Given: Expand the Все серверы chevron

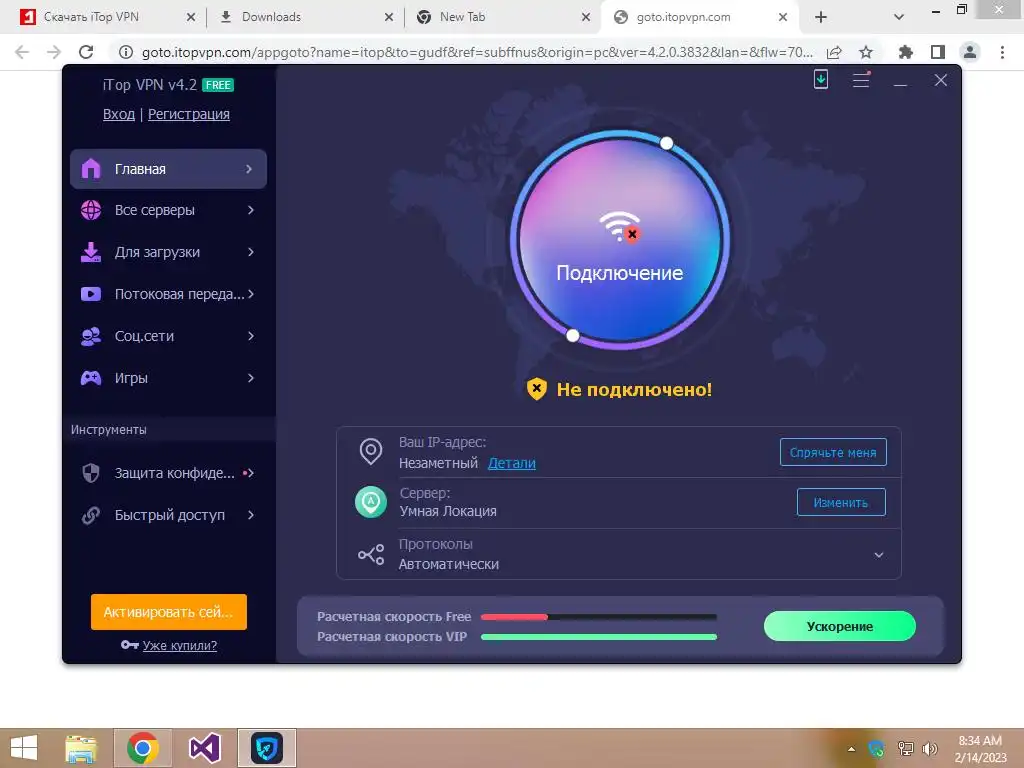Looking at the screenshot, I should tap(251, 210).
